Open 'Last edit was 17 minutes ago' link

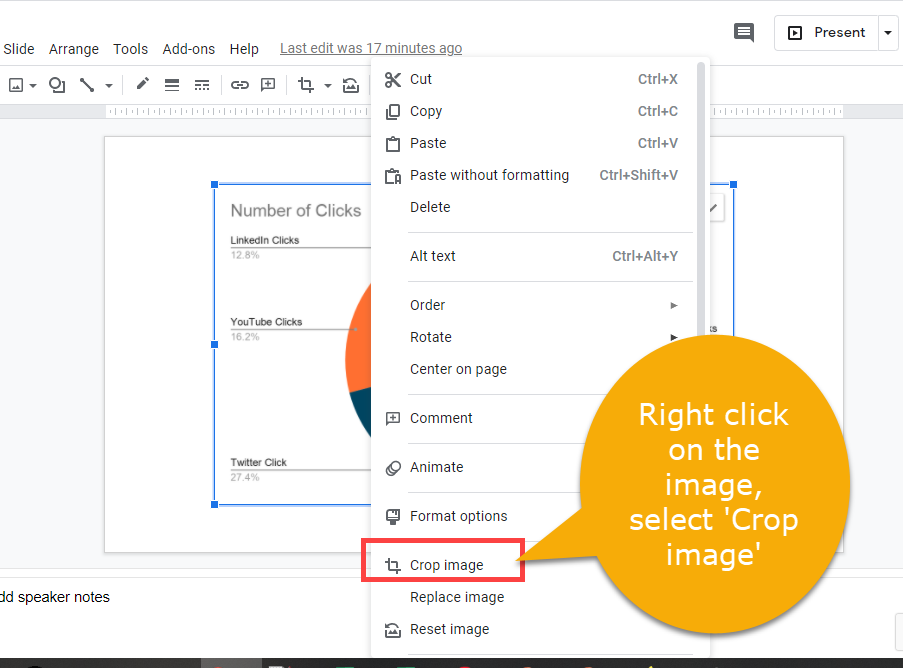[x=371, y=48]
